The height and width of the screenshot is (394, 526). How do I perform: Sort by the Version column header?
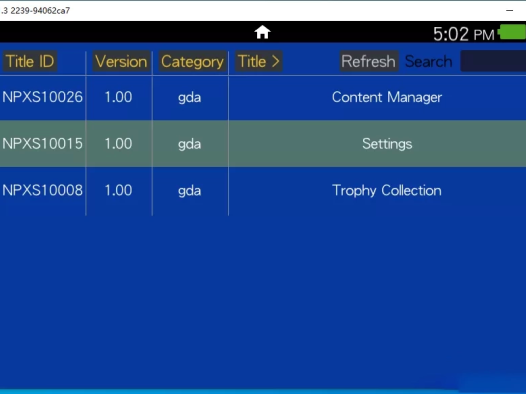pos(121,61)
